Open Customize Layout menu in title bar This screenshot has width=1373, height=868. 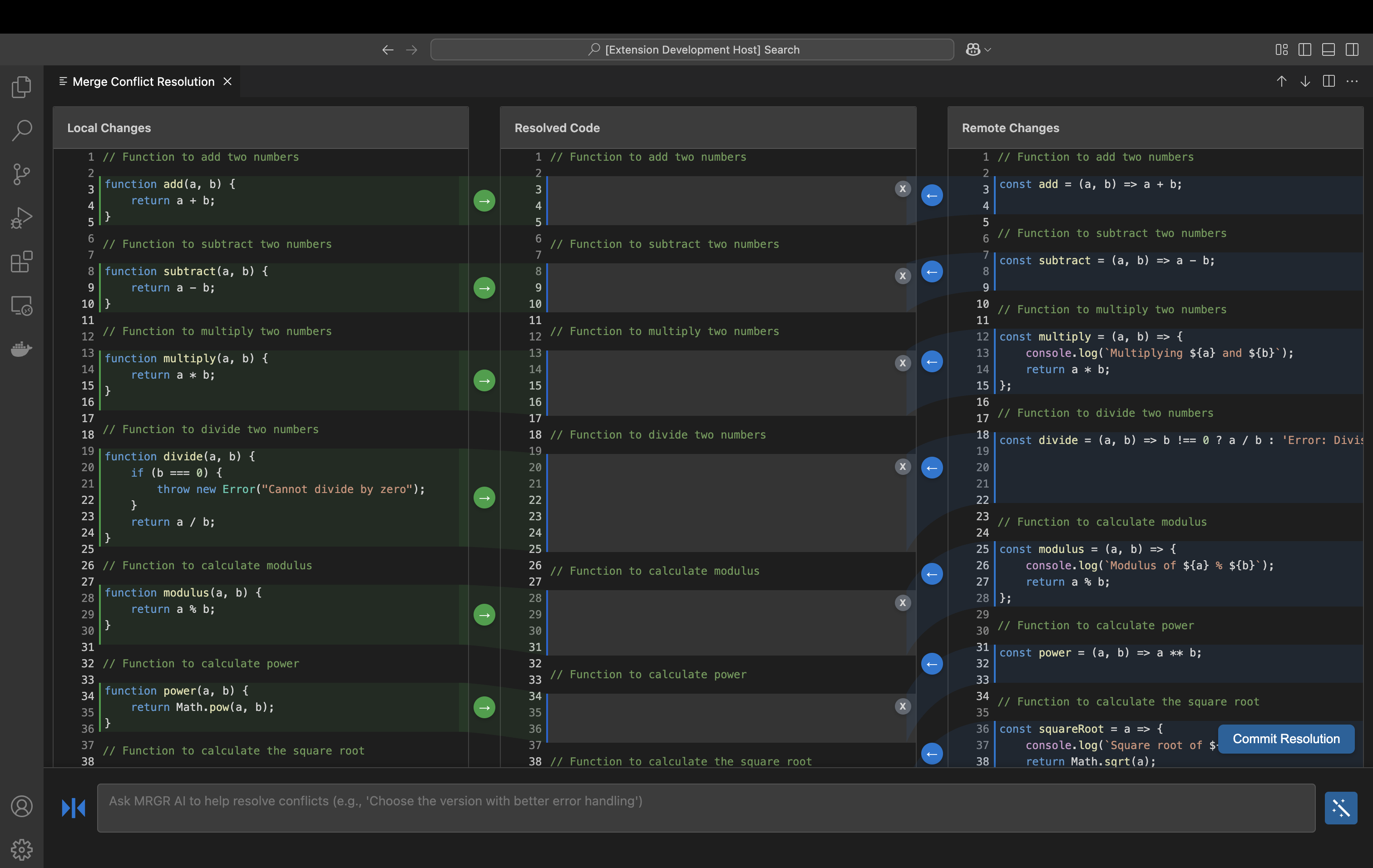[x=1281, y=49]
